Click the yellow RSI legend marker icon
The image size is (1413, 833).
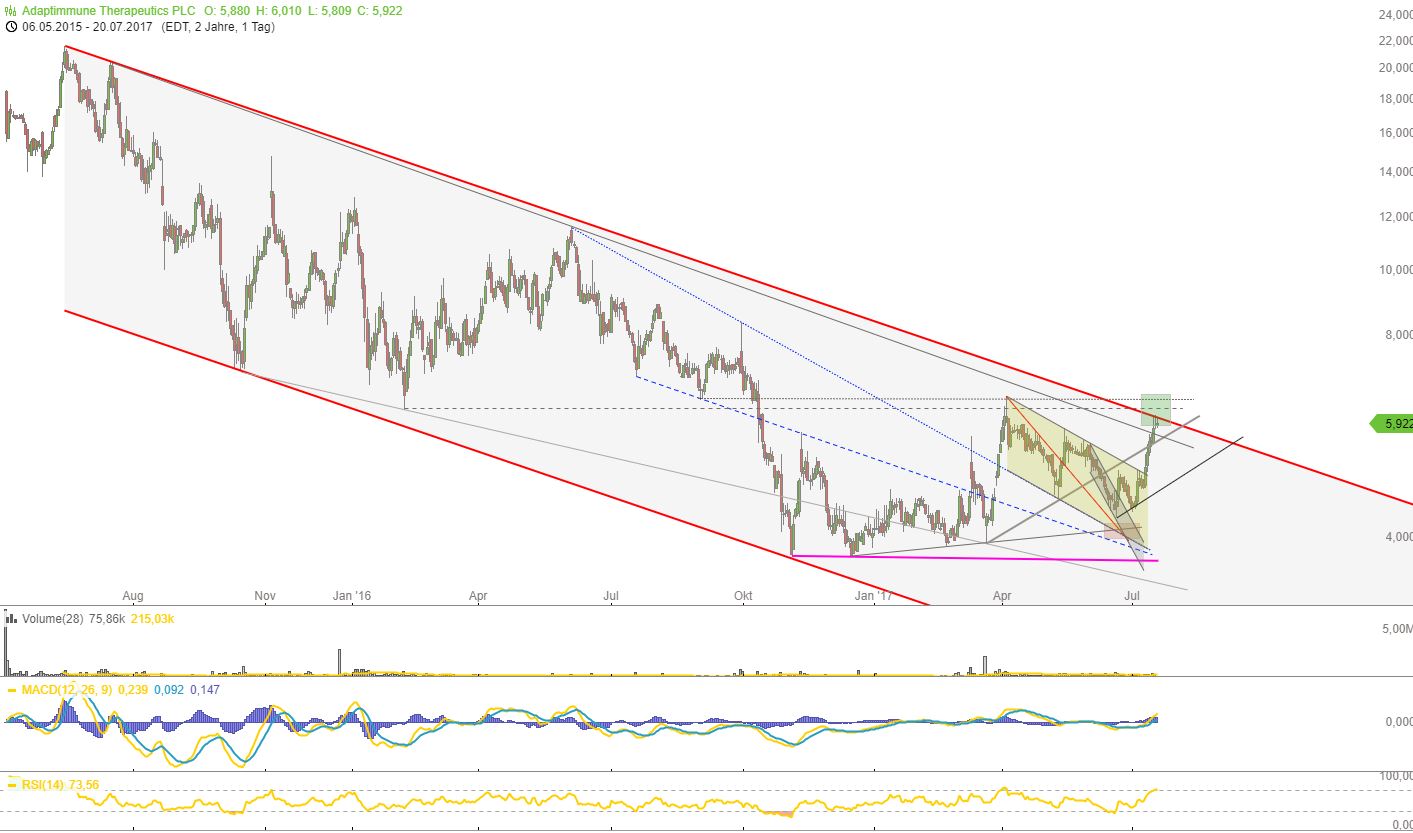pyautogui.click(x=11, y=785)
